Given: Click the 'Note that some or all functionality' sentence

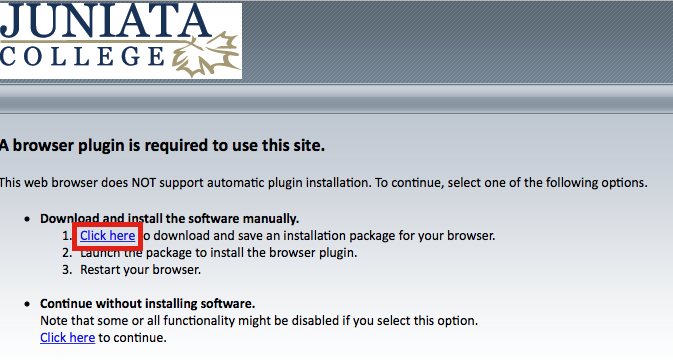Looking at the screenshot, I should [x=259, y=321].
